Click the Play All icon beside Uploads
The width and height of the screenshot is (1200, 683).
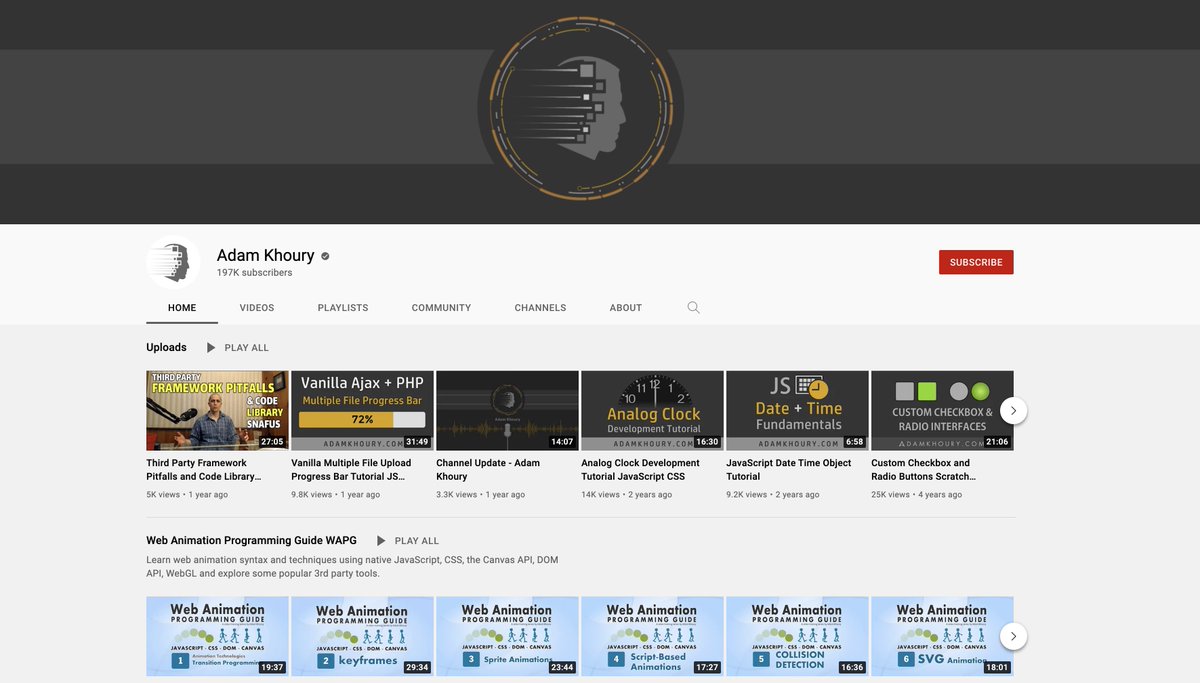211,348
